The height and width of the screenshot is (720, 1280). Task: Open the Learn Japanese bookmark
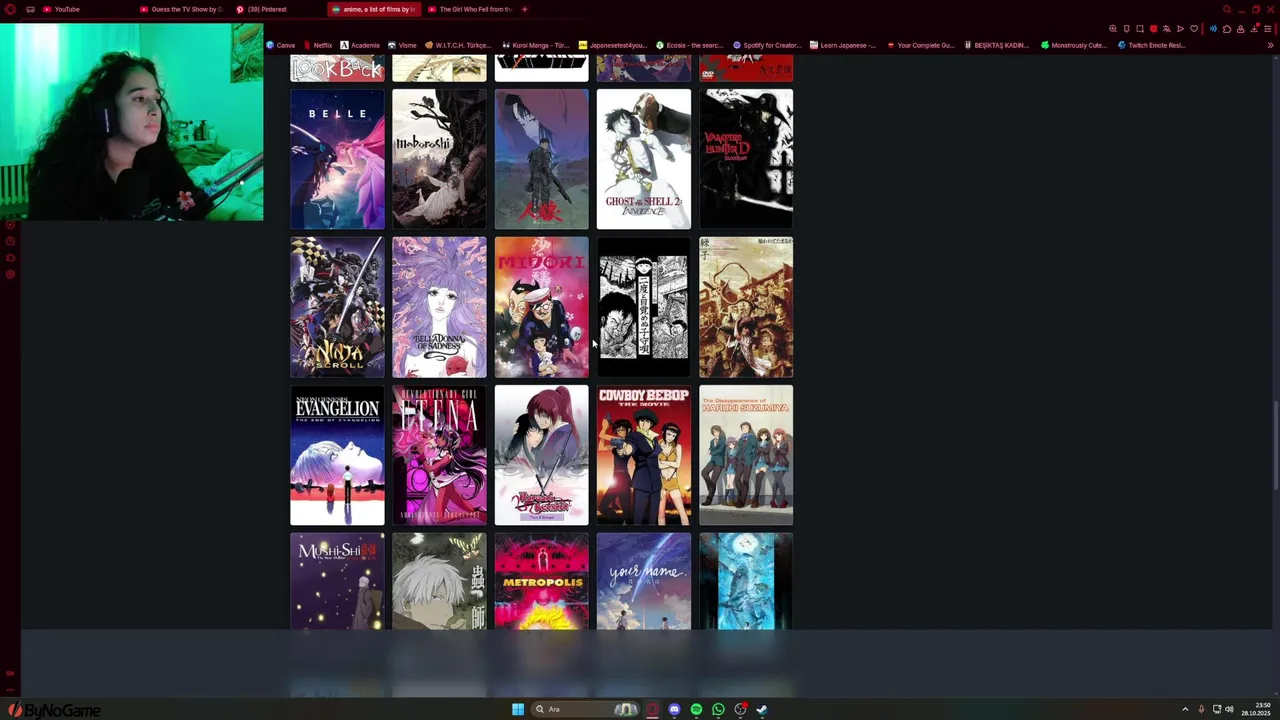[x=843, y=45]
